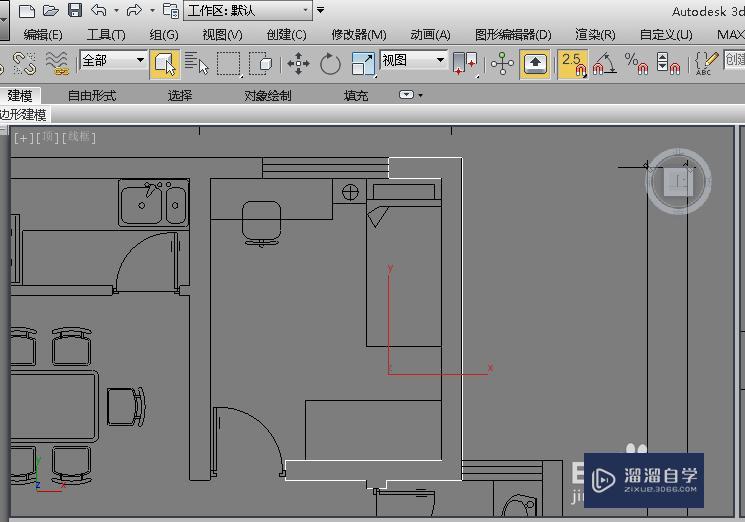Click the Use Pivot Point Center icon

465,64
